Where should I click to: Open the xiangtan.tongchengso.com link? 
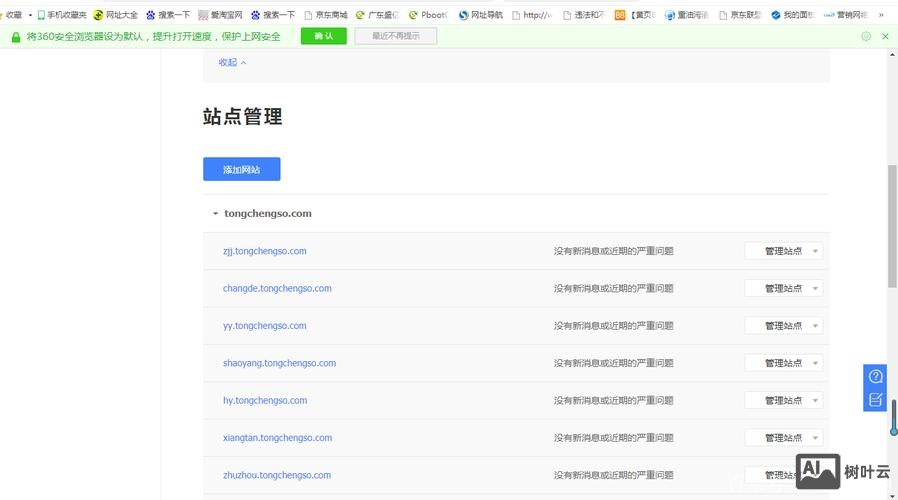277,438
